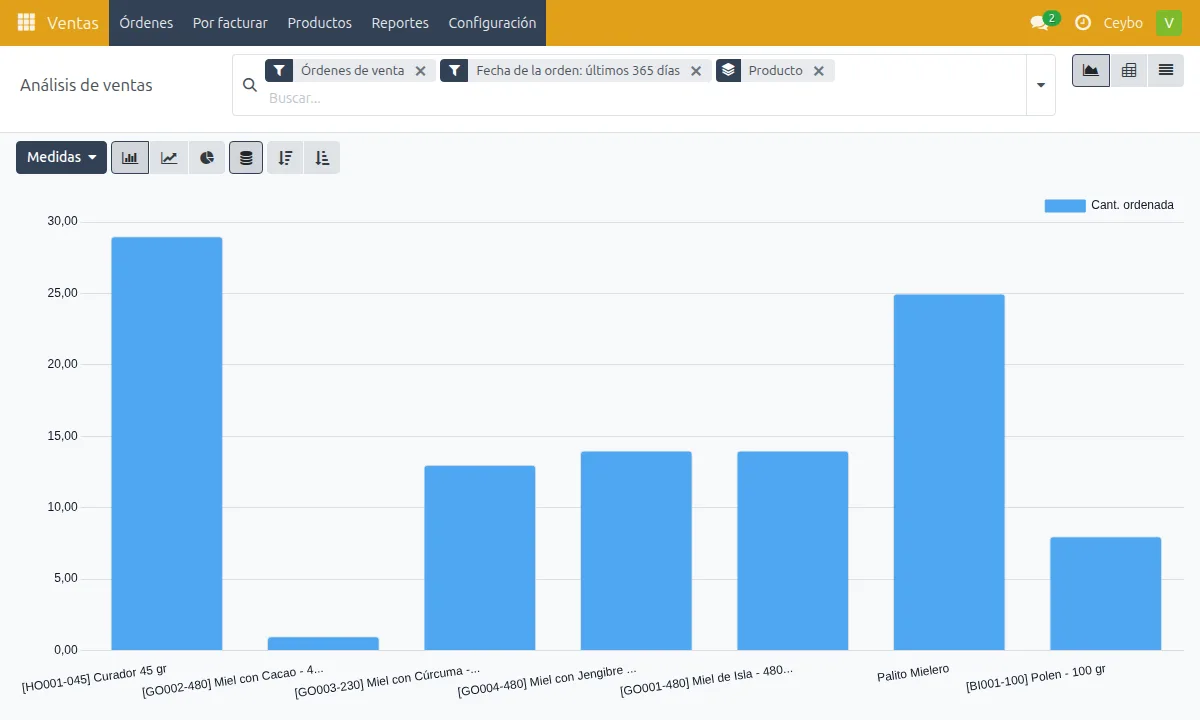Focus the Buscar search field
The image size is (1200, 720).
640,98
